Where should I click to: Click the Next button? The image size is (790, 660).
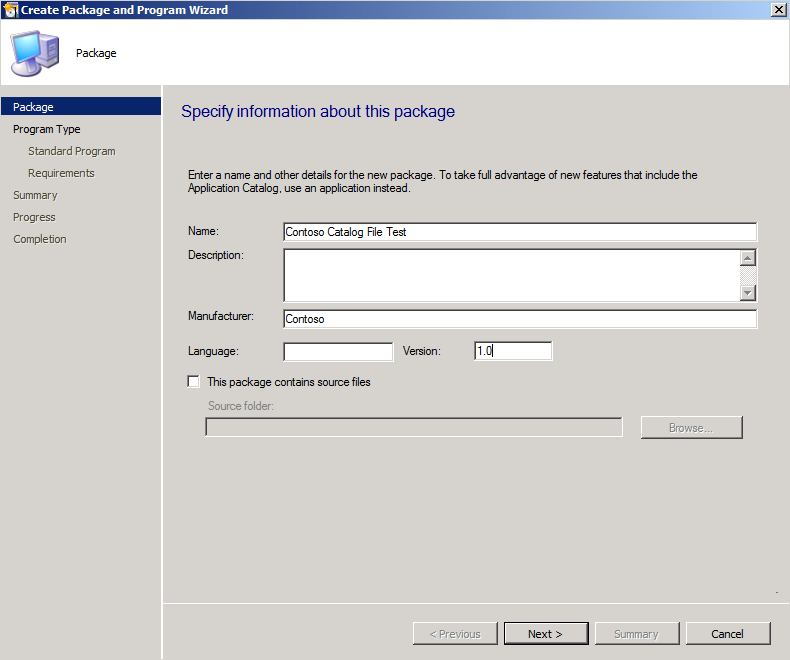pos(545,634)
